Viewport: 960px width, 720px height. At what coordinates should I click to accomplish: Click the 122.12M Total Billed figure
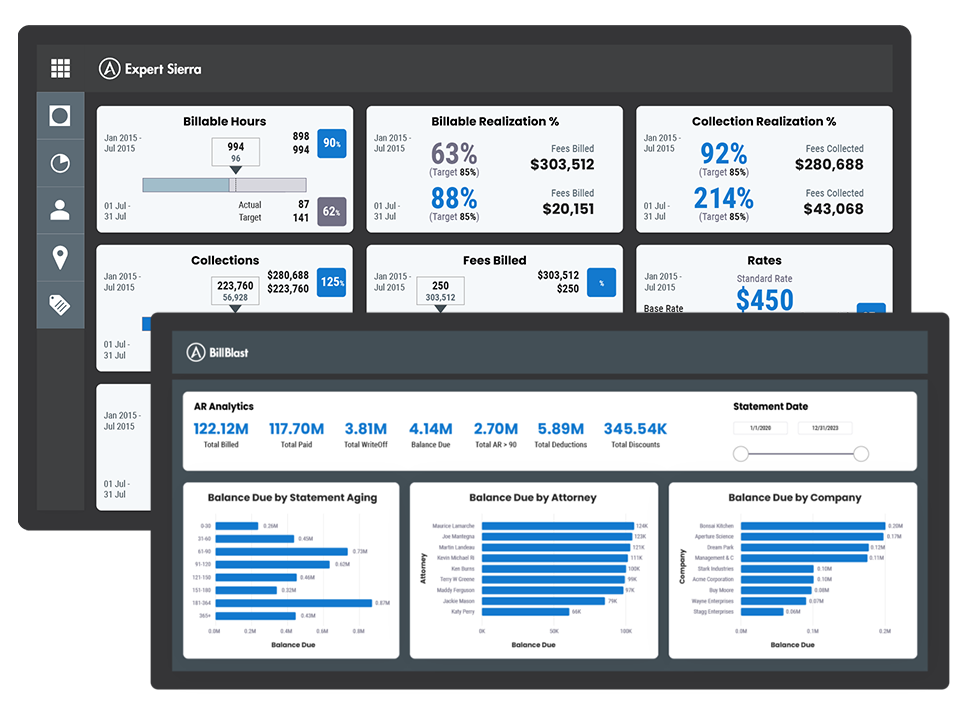pos(221,429)
